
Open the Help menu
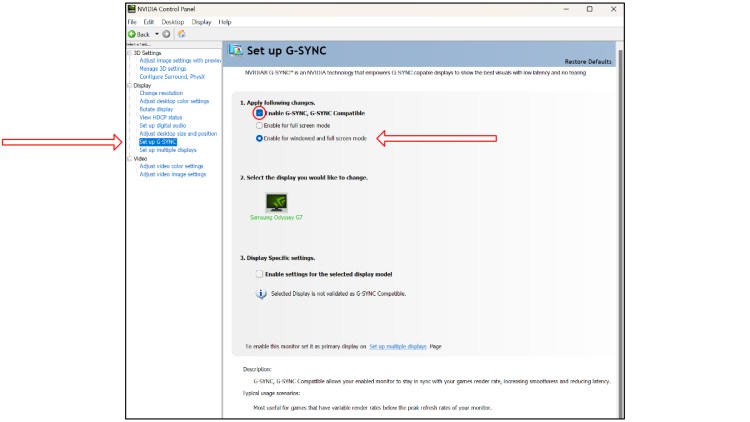(224, 21)
